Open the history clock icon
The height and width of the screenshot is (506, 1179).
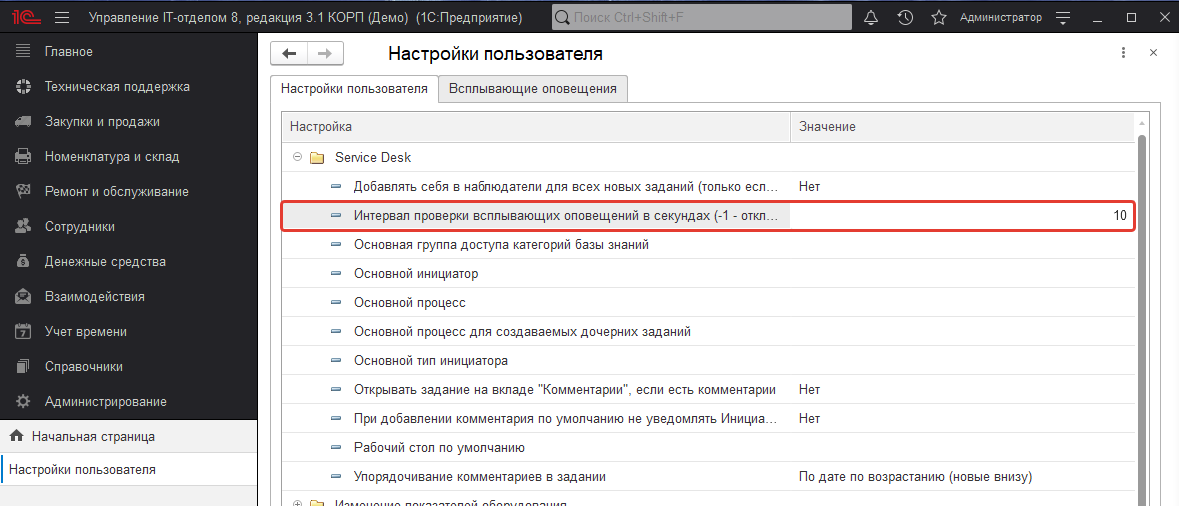click(x=905, y=17)
